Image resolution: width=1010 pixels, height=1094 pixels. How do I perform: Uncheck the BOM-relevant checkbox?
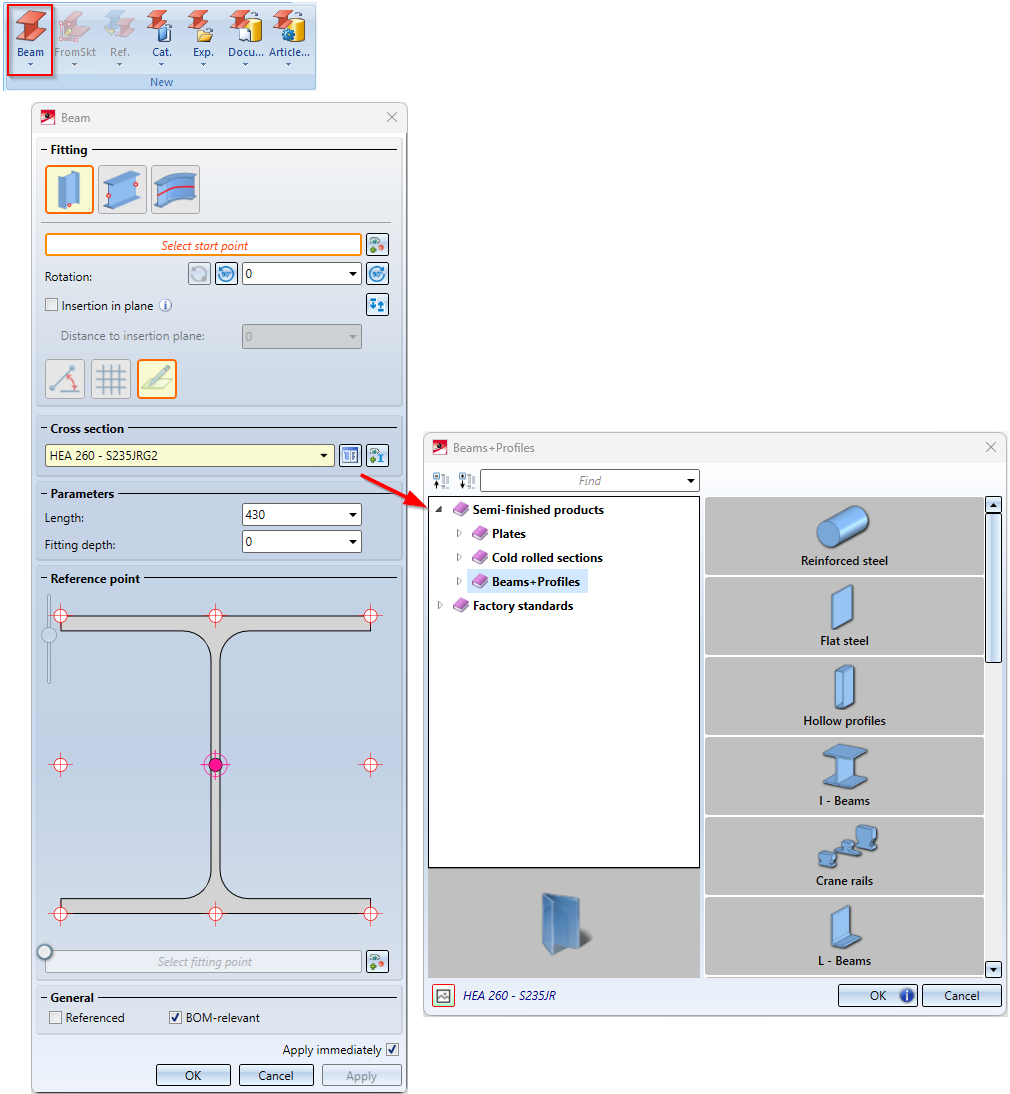coord(176,1017)
